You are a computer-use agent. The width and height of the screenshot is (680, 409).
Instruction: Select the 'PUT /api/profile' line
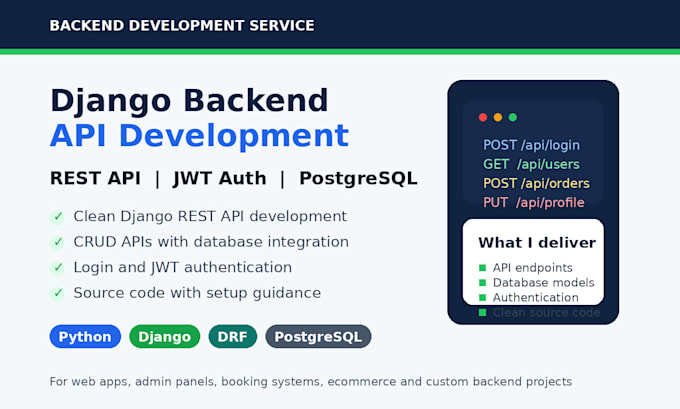pyautogui.click(x=534, y=203)
